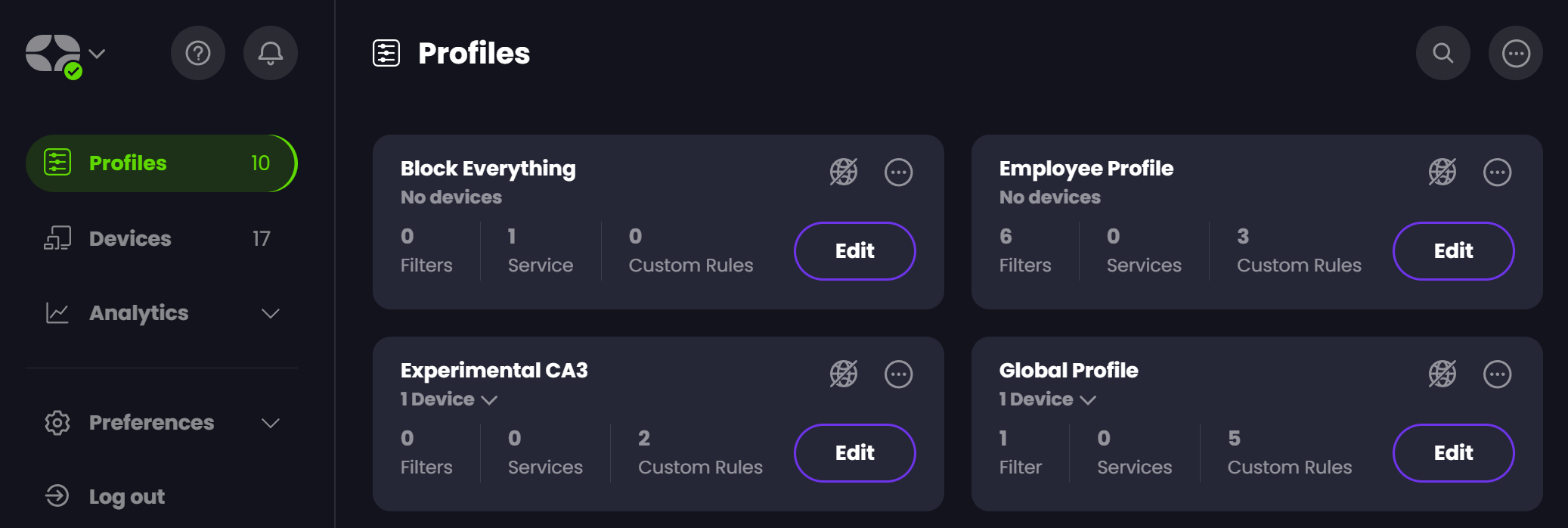Click the search magnifier icon
1568x528 pixels.
1442,53
